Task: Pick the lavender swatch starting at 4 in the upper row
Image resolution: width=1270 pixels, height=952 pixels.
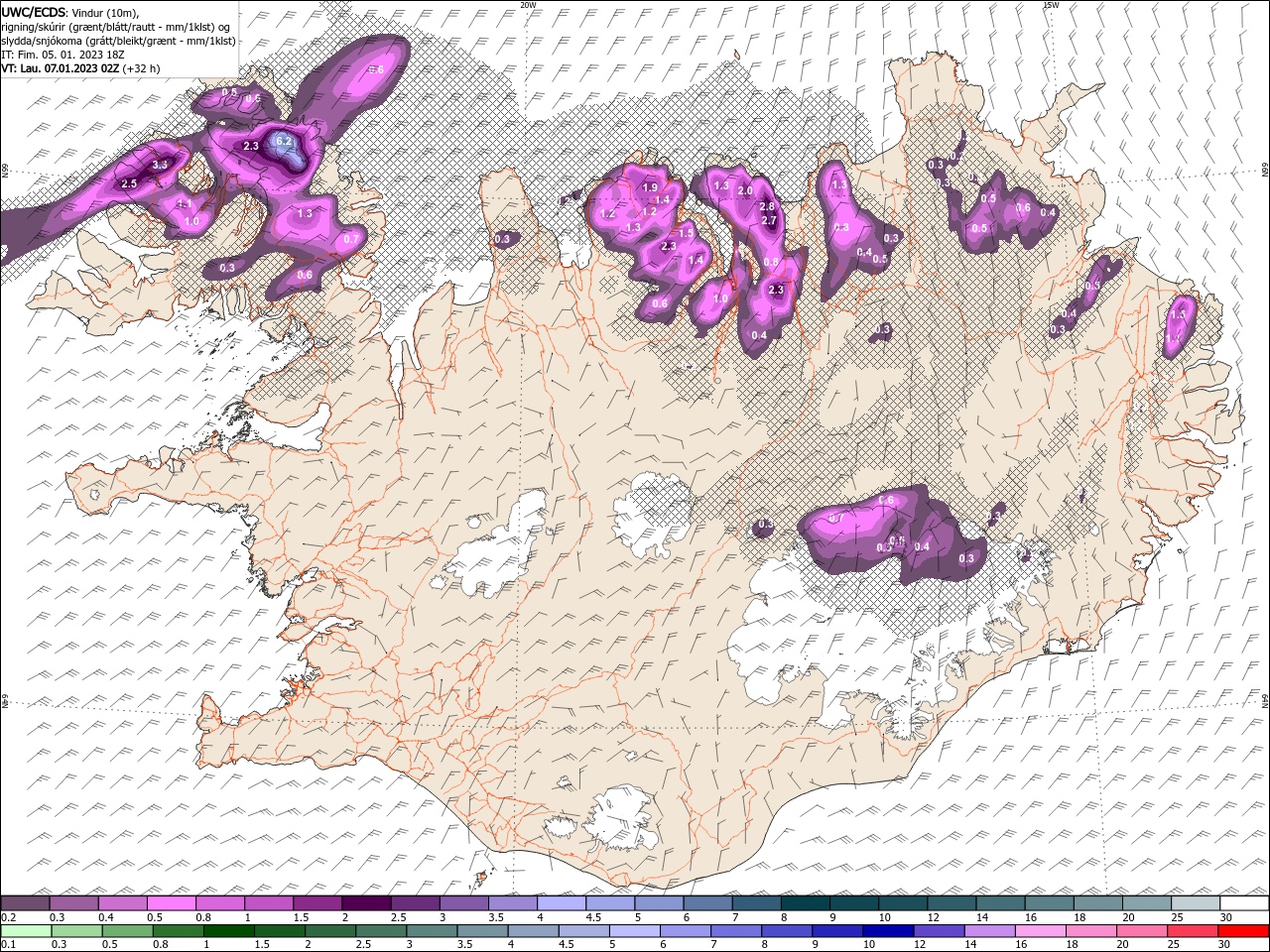Action: (x=562, y=903)
